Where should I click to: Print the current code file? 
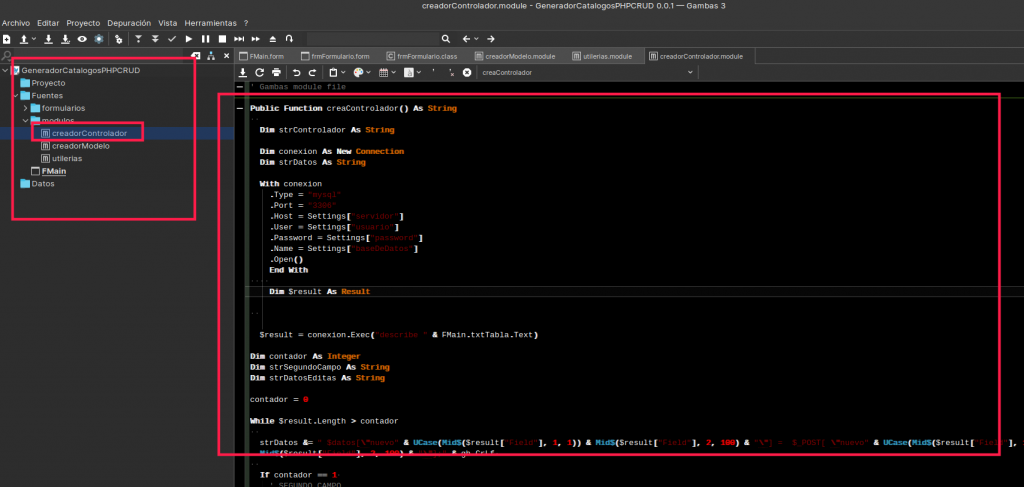tap(275, 73)
